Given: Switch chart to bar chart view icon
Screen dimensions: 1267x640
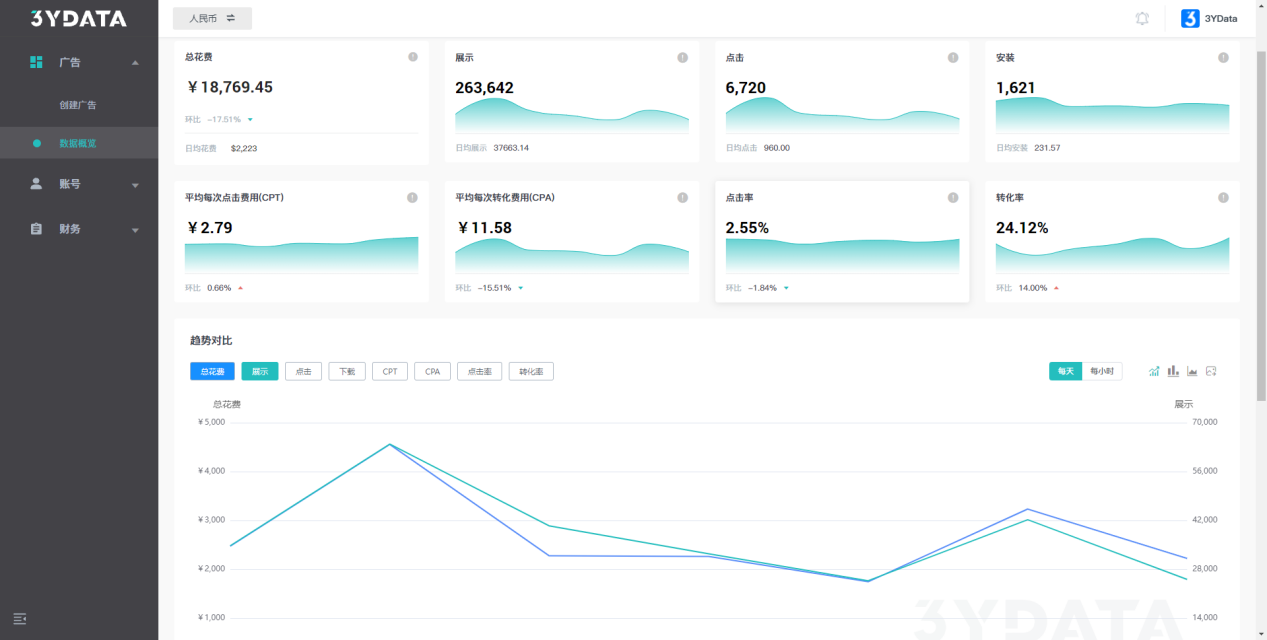Looking at the screenshot, I should pos(1173,371).
